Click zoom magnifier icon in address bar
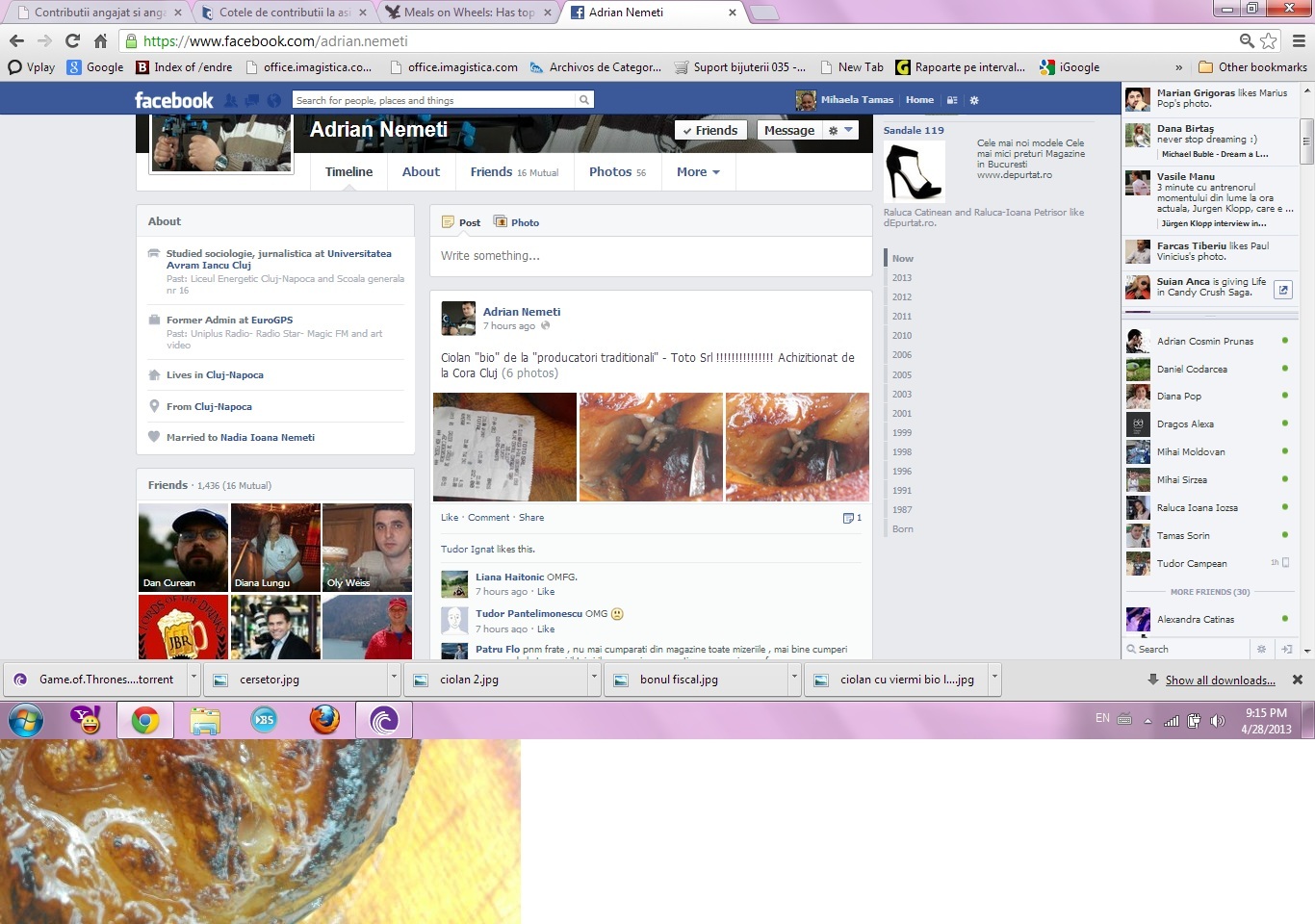Screen dimensions: 1315x924 1247,40
